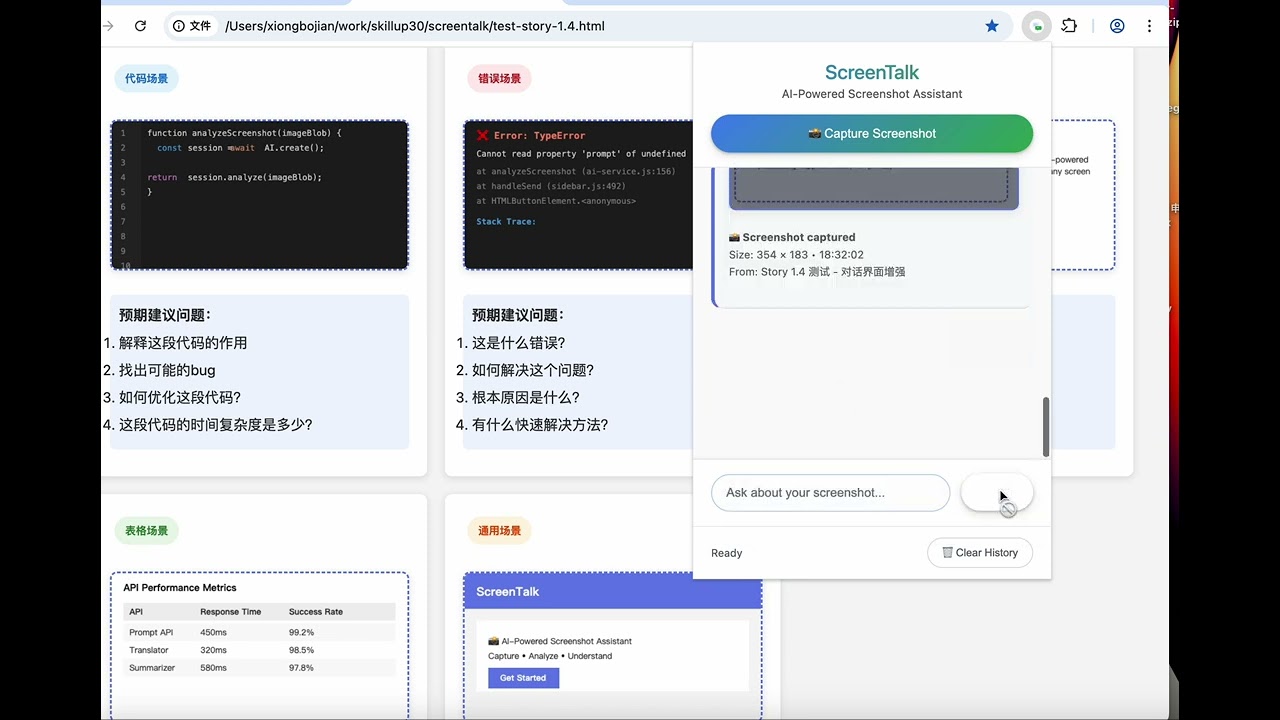The width and height of the screenshot is (1280, 720).
Task: Click the Clear History button
Action: [980, 552]
